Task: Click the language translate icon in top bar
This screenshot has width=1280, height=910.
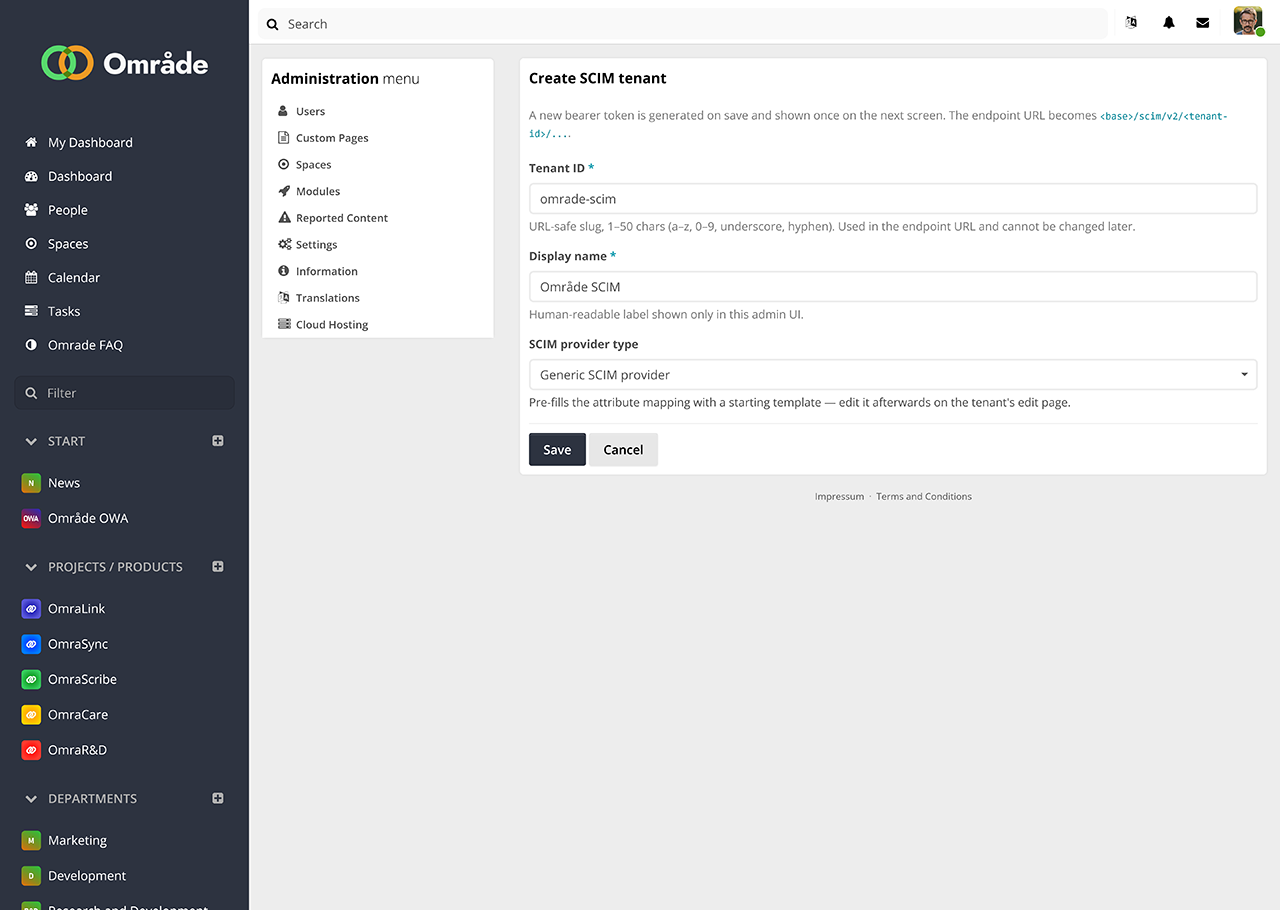Action: pos(1131,23)
